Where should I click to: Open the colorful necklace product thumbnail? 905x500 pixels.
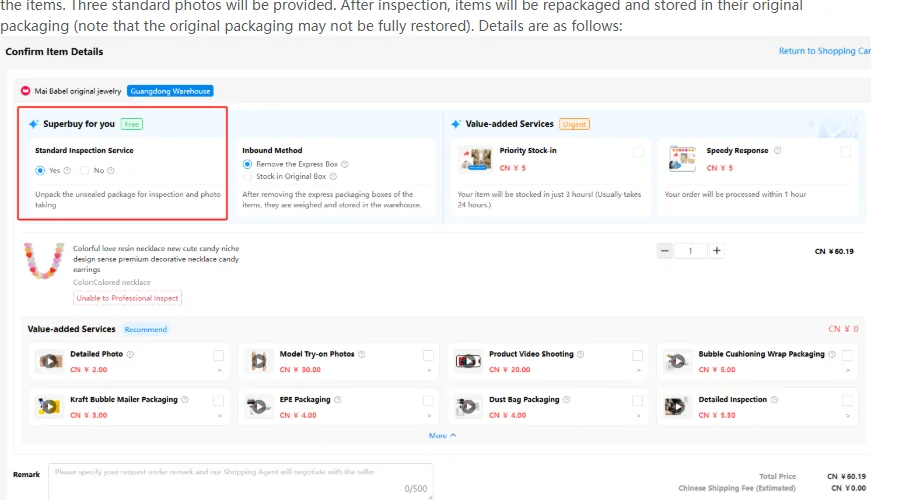pyautogui.click(x=44, y=261)
